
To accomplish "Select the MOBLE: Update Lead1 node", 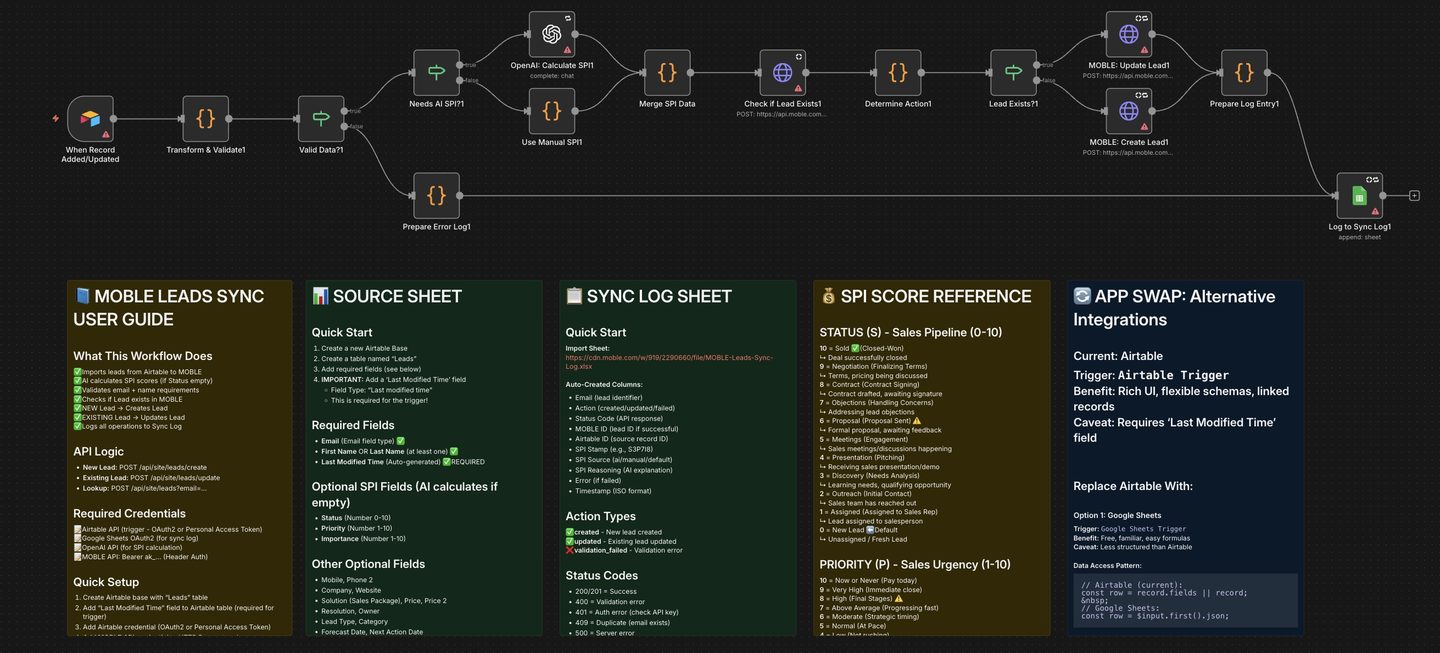I will click(x=1128, y=35).
